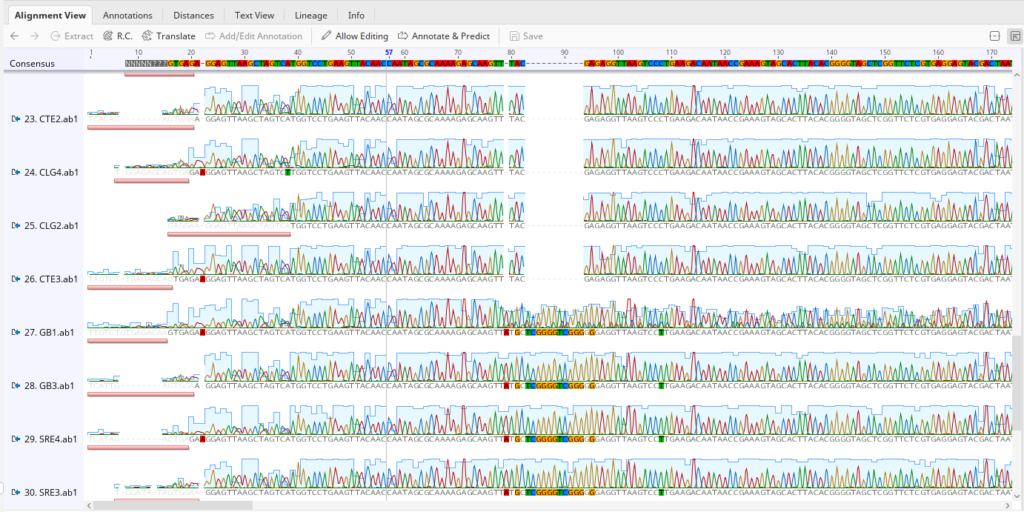This screenshot has height=512, width=1024.
Task: Select the Info tab
Action: (356, 16)
